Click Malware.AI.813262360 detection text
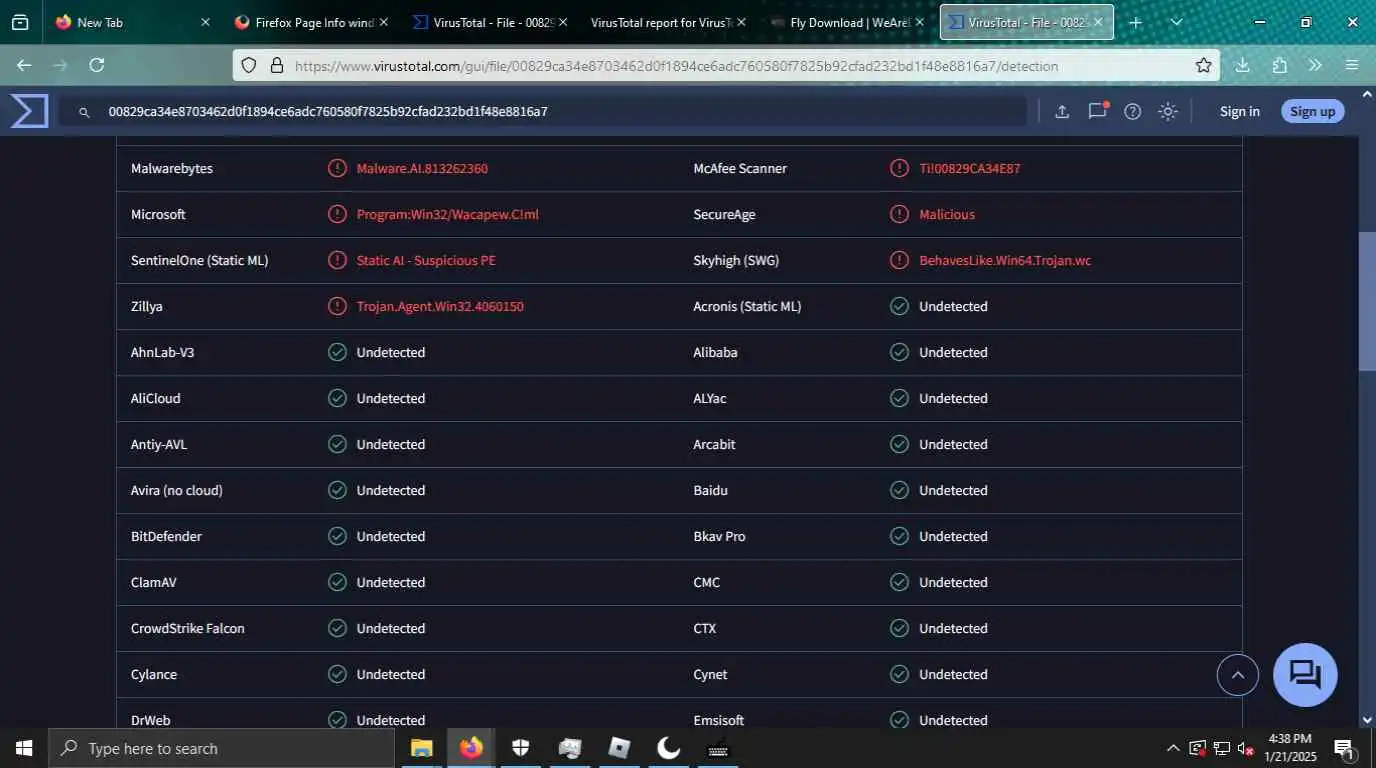The image size is (1376, 768). pyautogui.click(x=422, y=168)
